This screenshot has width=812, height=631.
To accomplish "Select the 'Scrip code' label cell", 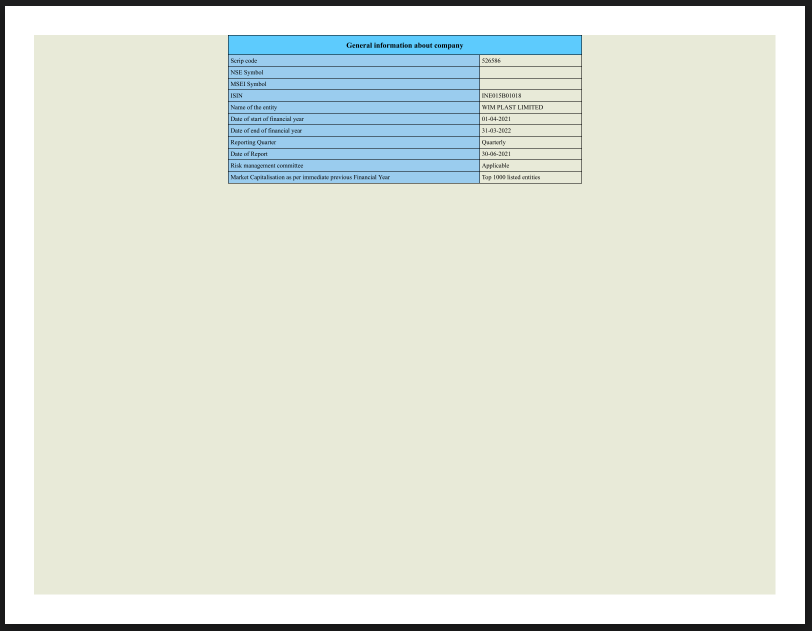I will (x=354, y=61).
